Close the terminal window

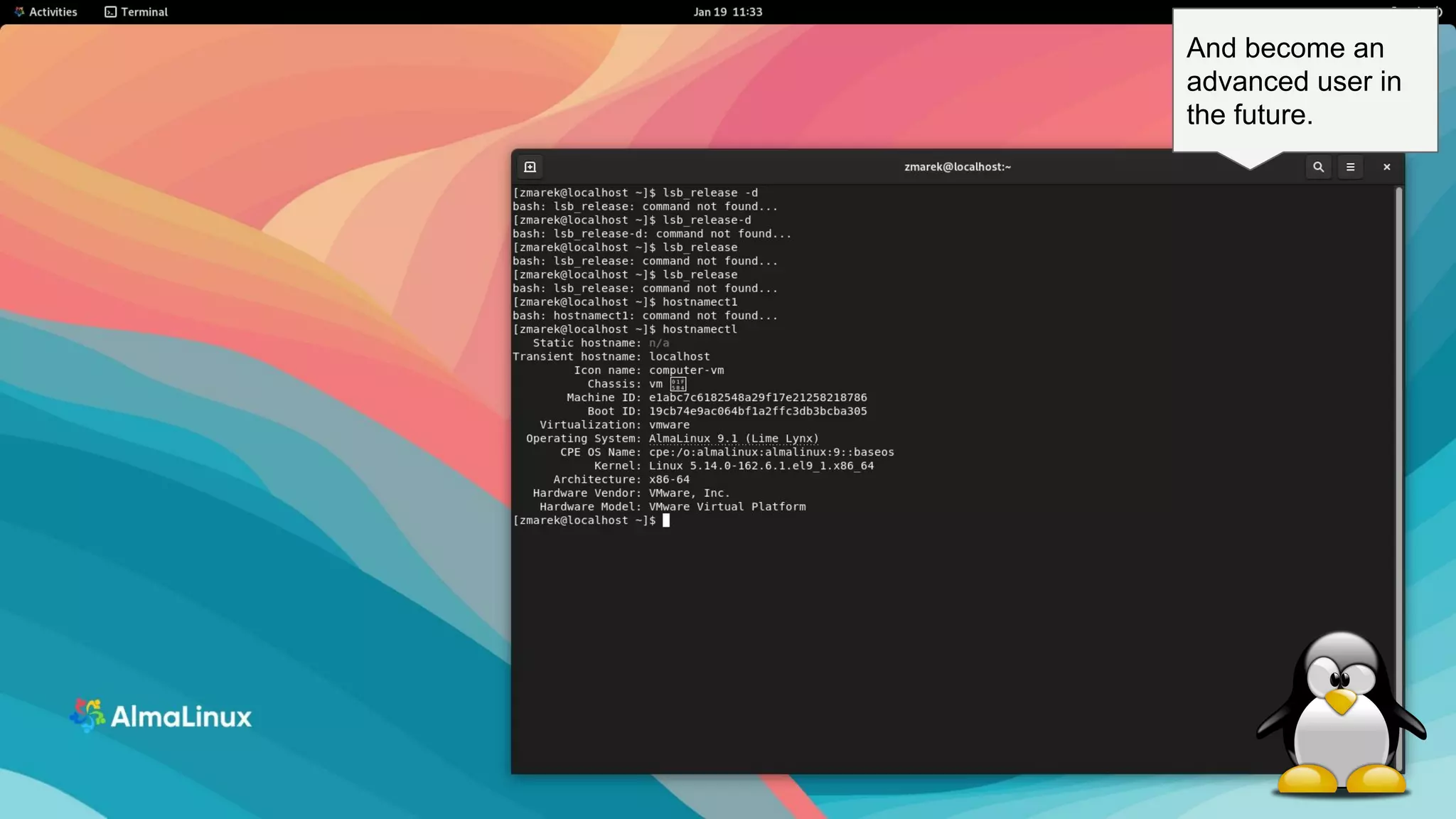click(1386, 167)
